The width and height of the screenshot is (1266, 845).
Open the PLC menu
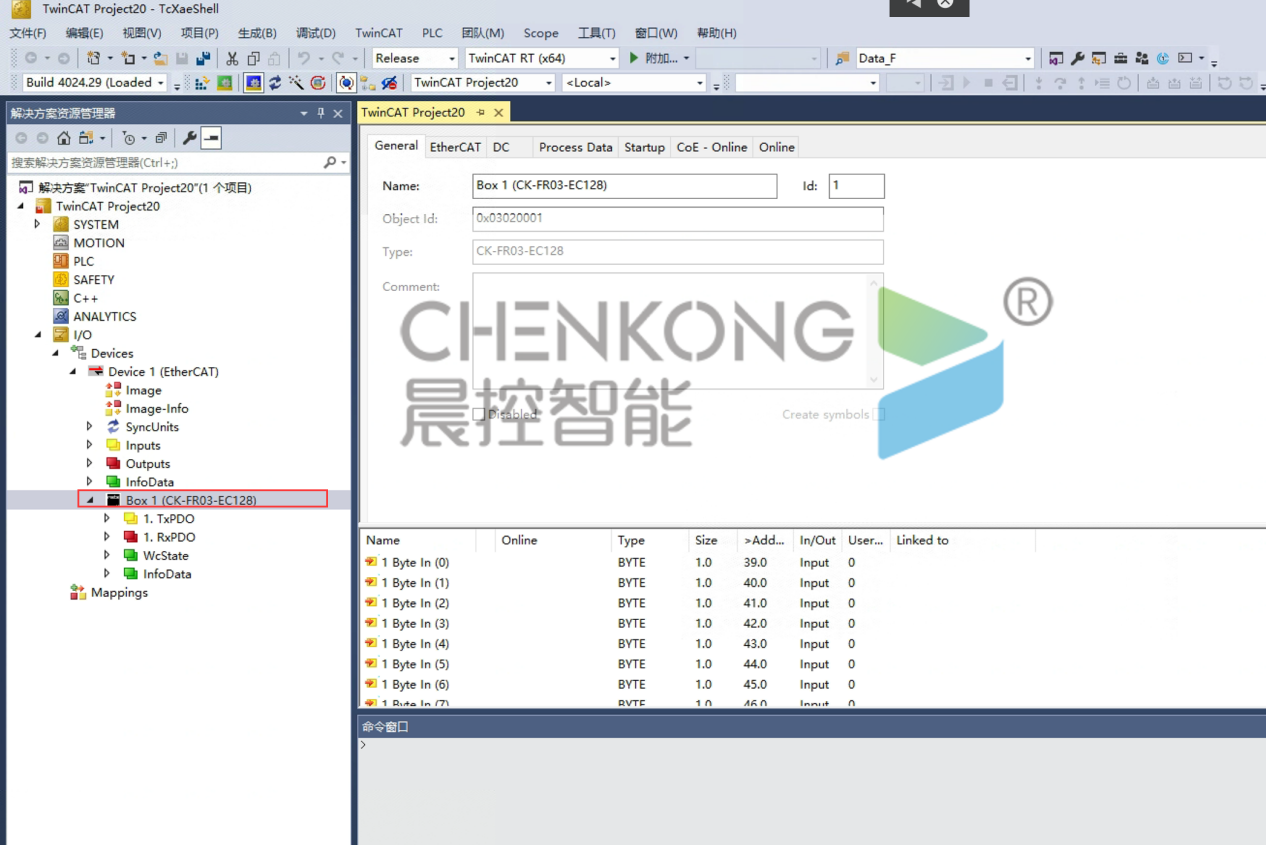[x=432, y=33]
